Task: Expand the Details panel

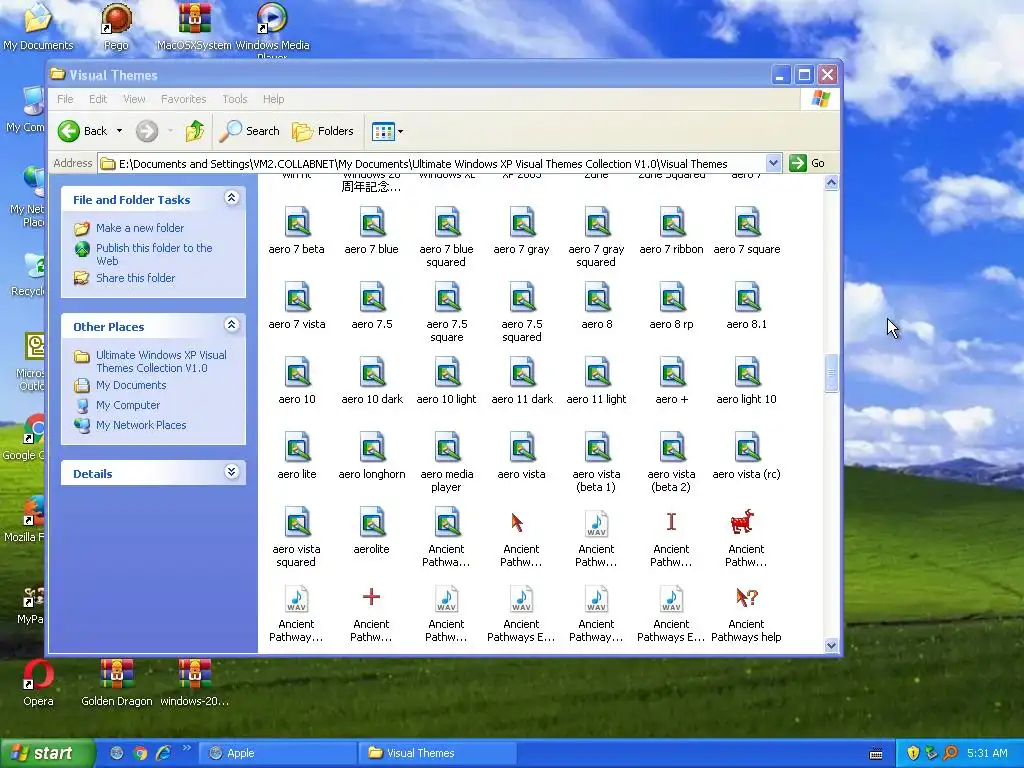Action: pos(231,472)
